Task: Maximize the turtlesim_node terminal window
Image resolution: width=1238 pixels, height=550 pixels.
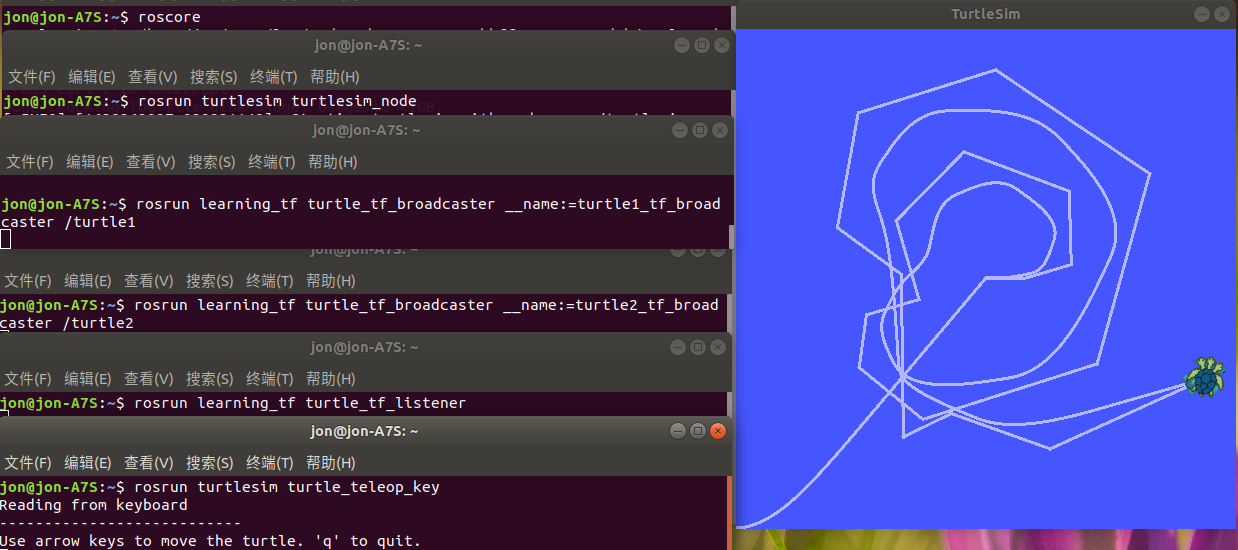Action: point(702,45)
